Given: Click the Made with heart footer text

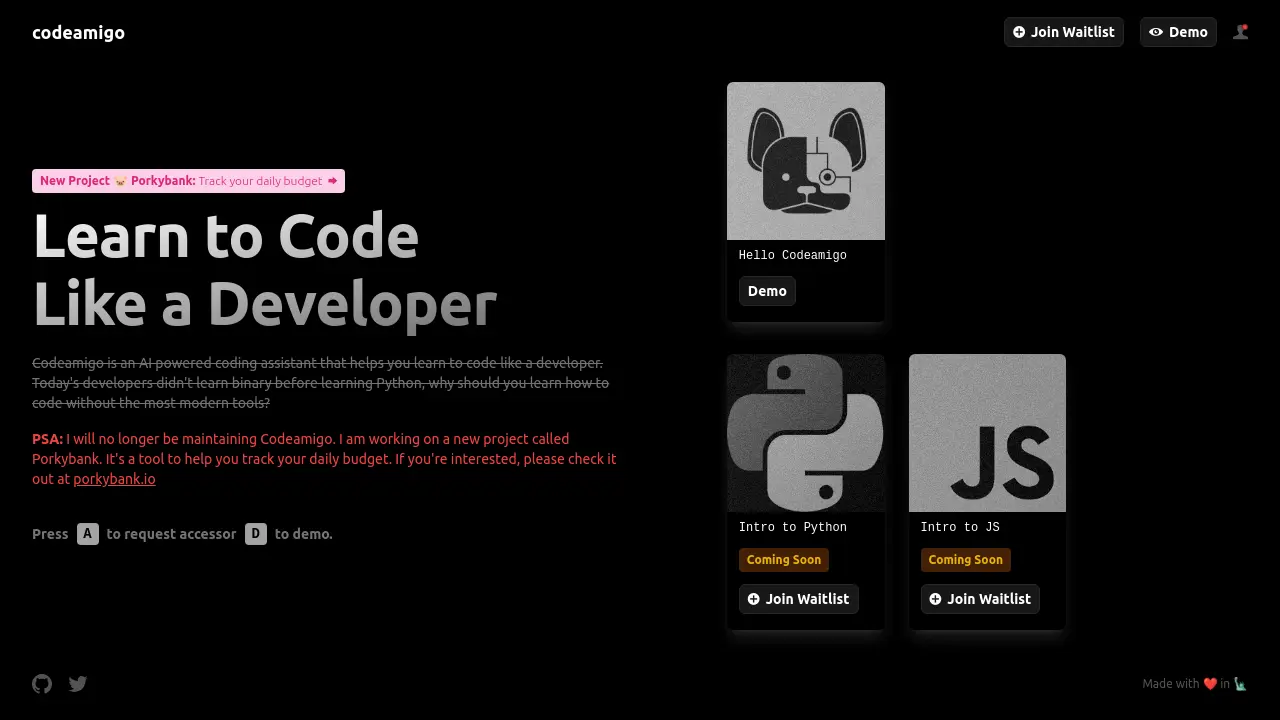Looking at the screenshot, I should point(1195,684).
